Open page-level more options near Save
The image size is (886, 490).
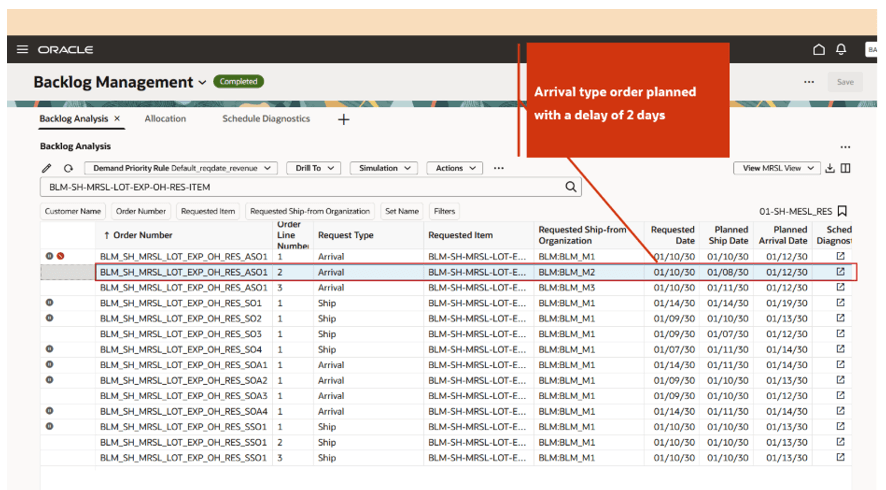(809, 82)
